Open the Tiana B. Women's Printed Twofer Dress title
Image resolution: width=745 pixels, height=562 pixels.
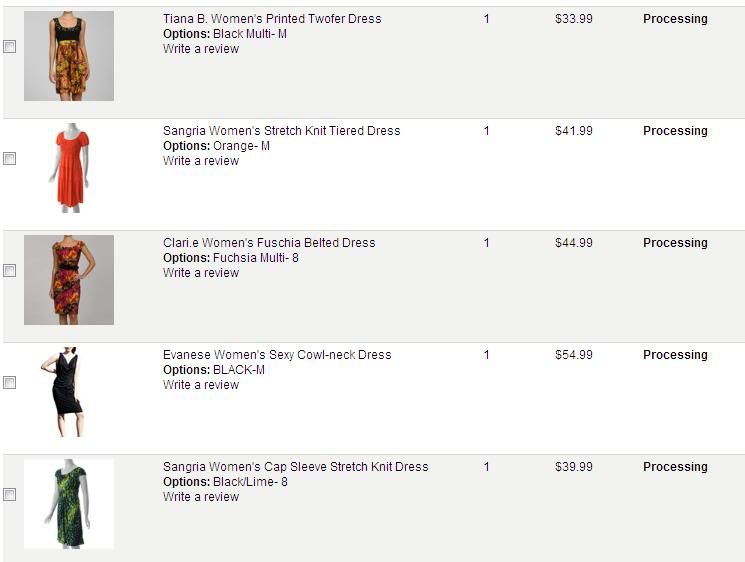click(272, 19)
